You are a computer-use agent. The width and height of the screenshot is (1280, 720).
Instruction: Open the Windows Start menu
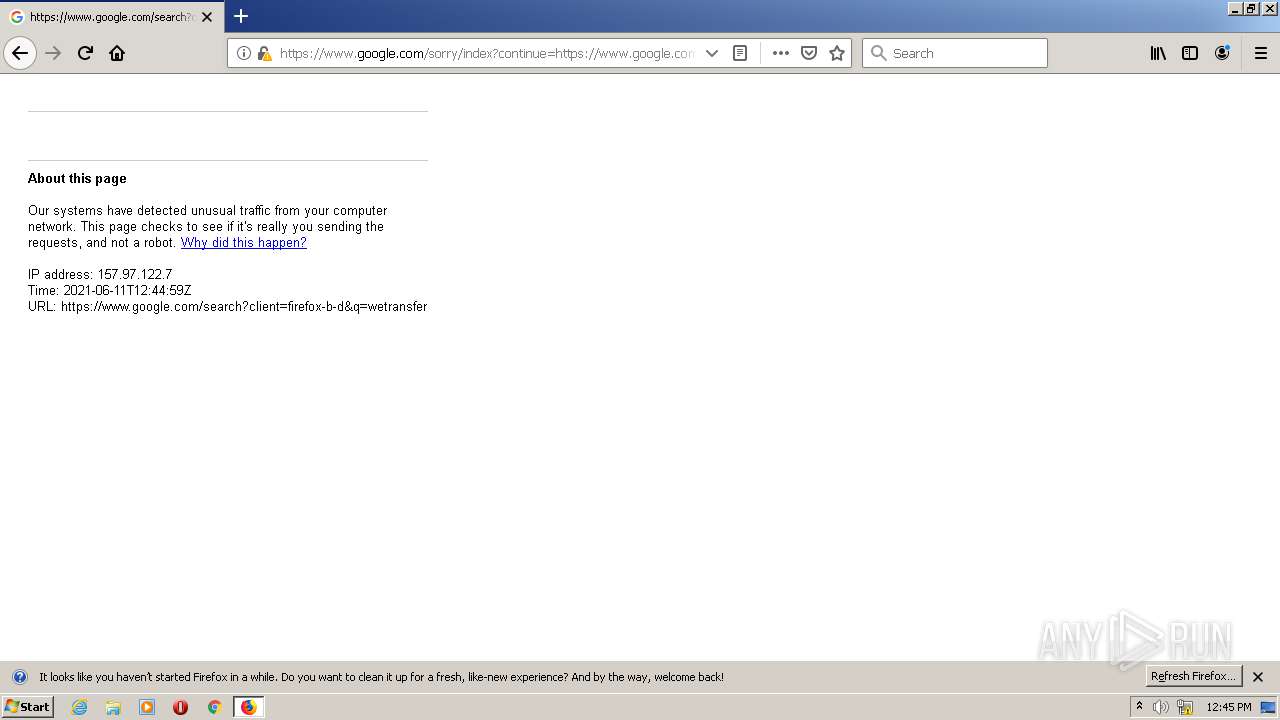click(28, 707)
